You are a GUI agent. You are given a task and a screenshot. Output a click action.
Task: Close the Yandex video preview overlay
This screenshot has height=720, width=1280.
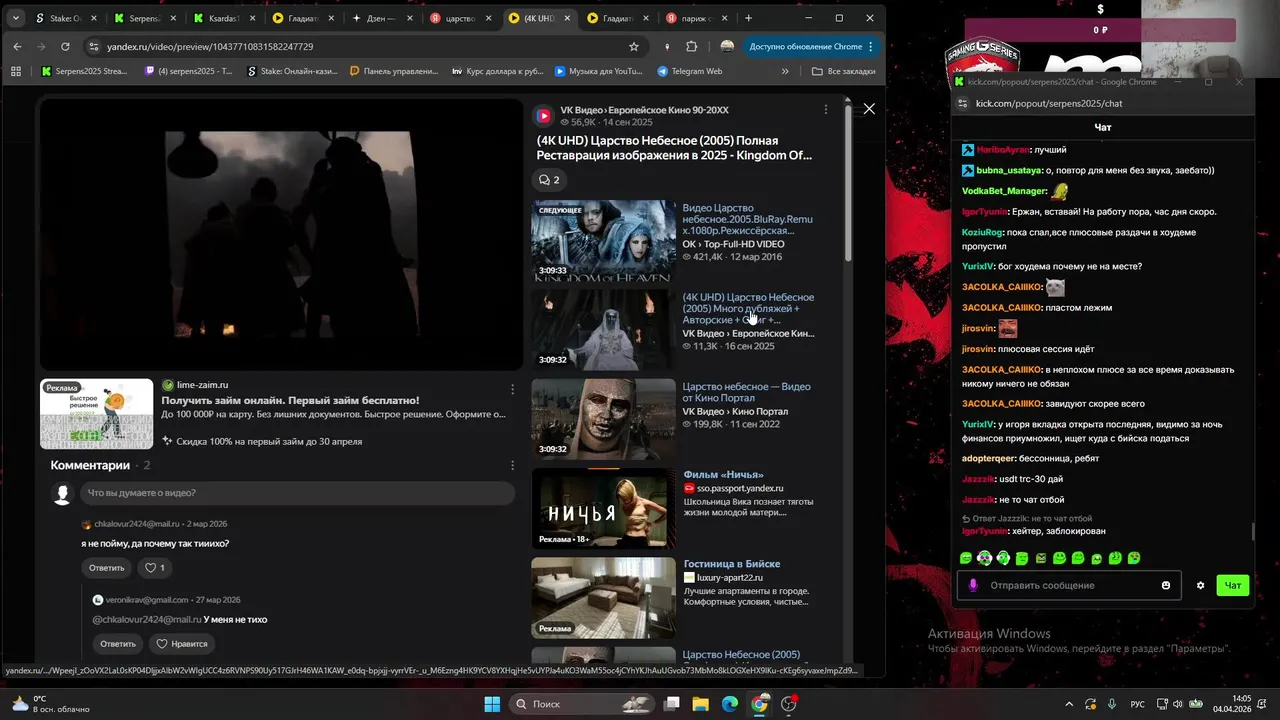tap(869, 109)
